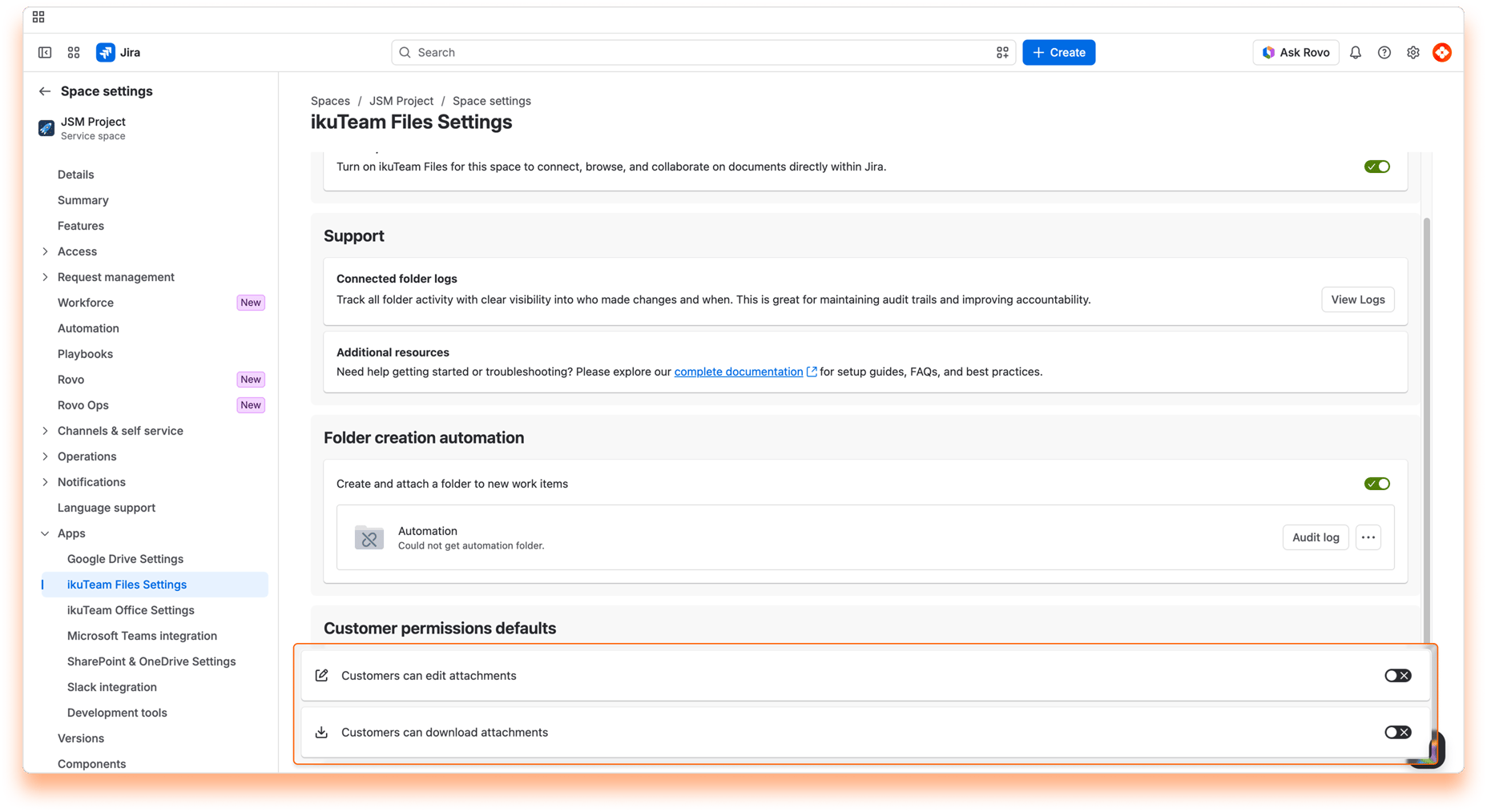The height and width of the screenshot is (812, 1487).
Task: Click the search filter icon in search bar
Action: [1002, 52]
